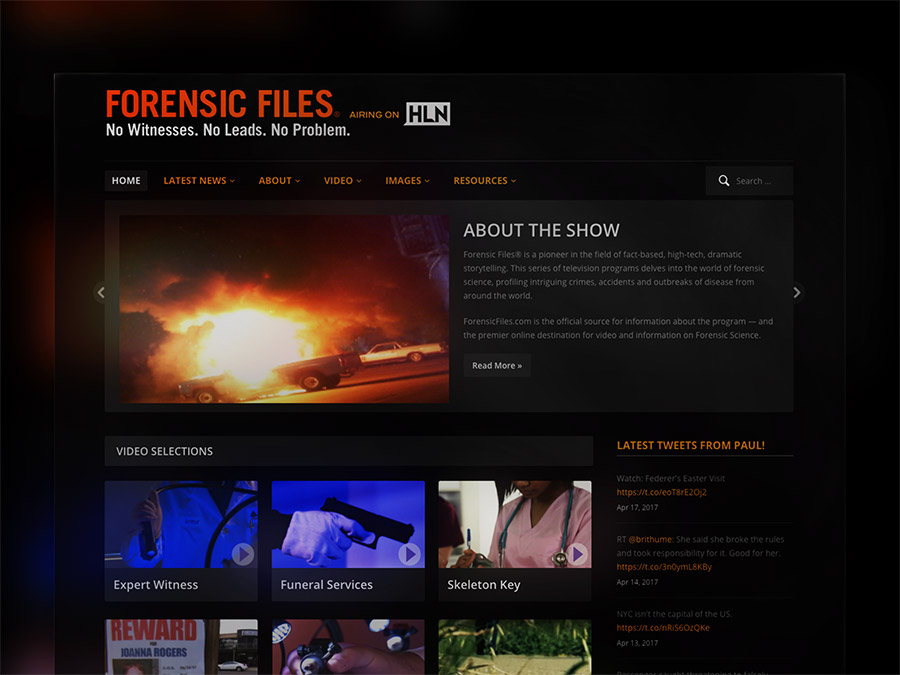Viewport: 900px width, 675px height.
Task: Click the Video Selections heading
Action: tap(164, 451)
